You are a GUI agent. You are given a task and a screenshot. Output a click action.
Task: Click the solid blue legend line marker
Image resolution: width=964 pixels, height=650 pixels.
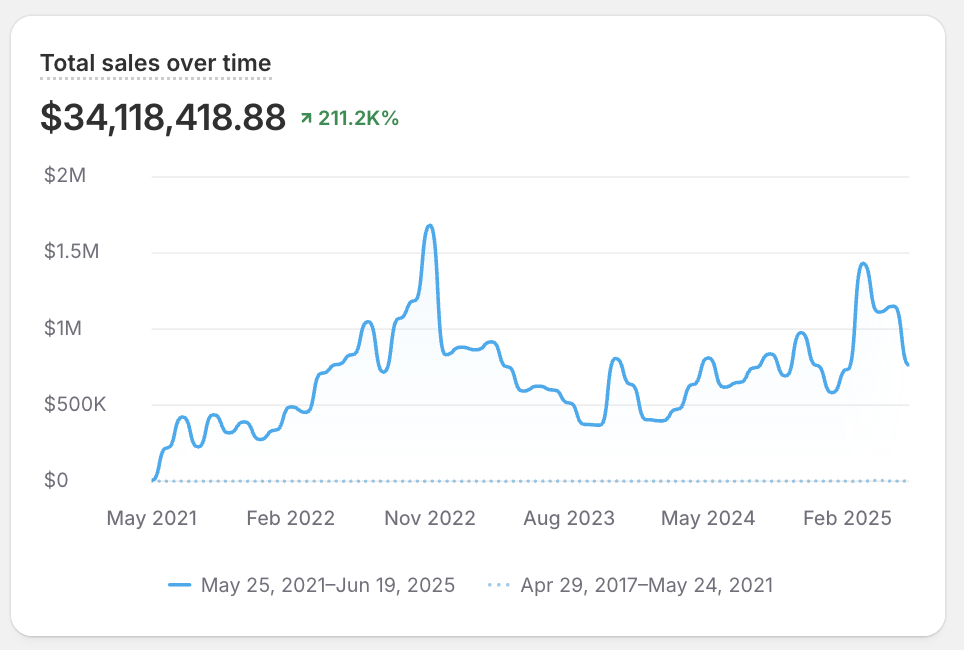click(x=180, y=585)
